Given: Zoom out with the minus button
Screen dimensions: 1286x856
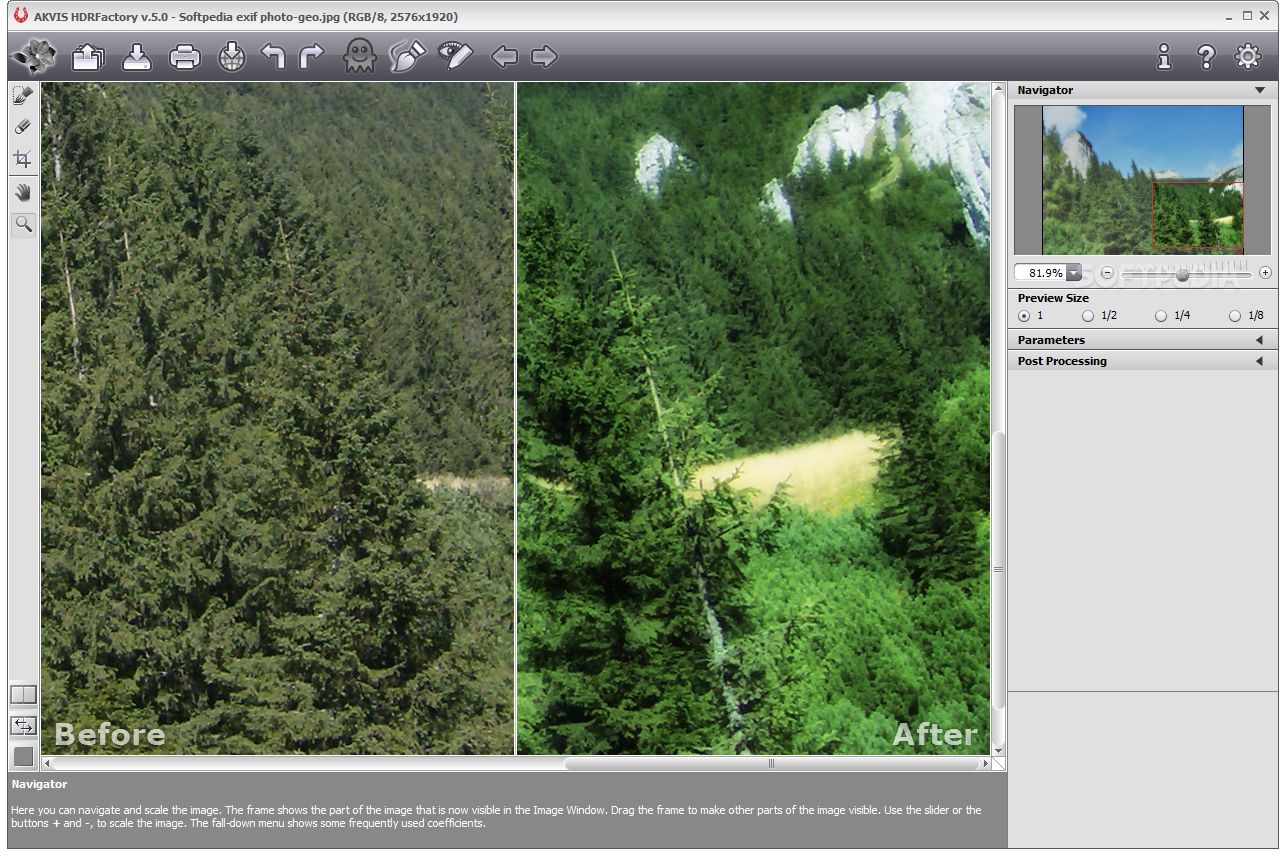Looking at the screenshot, I should pyautogui.click(x=1107, y=273).
